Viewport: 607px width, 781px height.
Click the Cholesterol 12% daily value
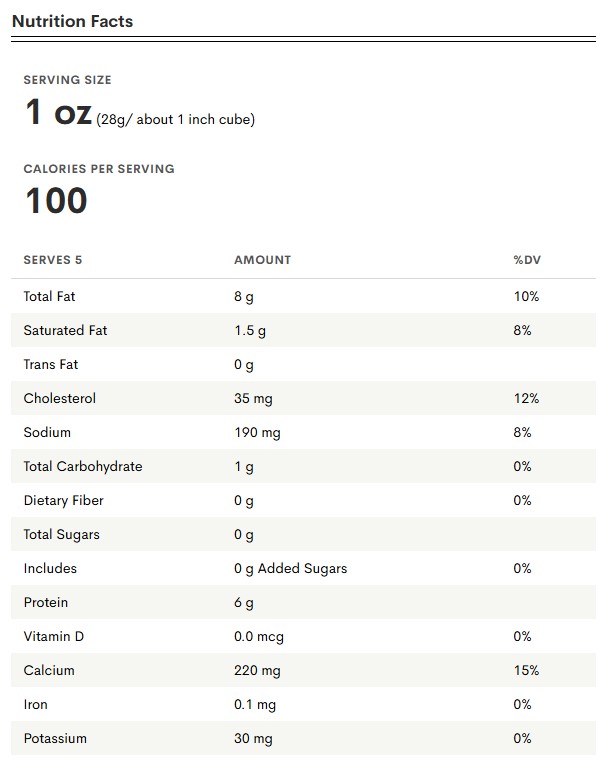pos(526,398)
